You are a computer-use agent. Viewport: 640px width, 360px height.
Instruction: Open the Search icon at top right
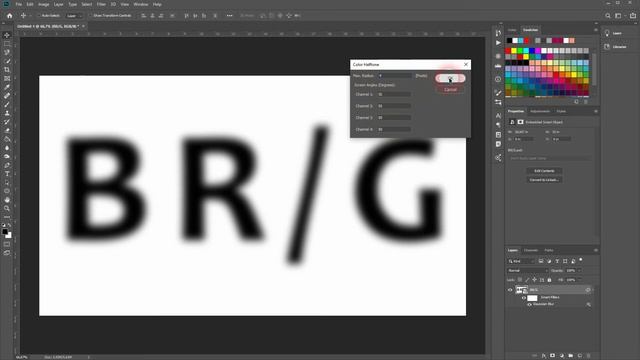(x=608, y=16)
